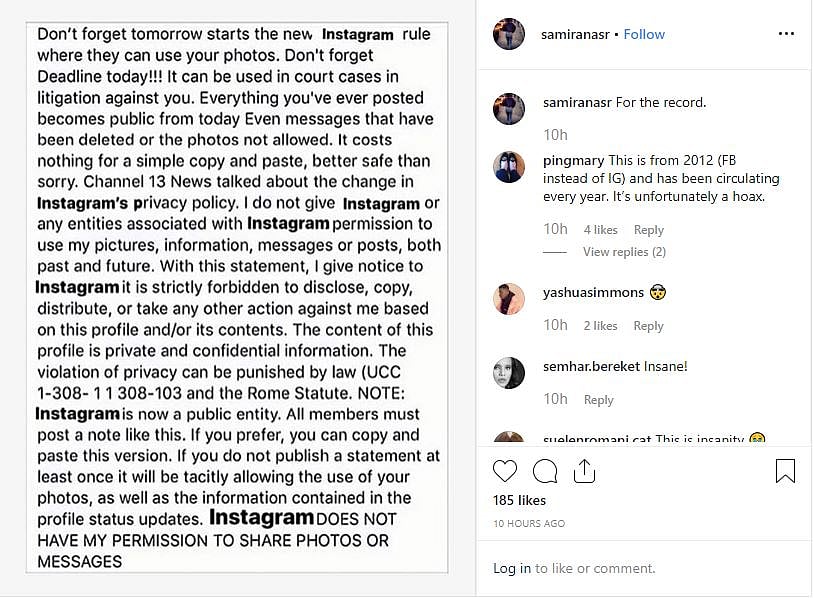Follow samiranasr
Viewport: 813px width, 598px height.
(644, 34)
